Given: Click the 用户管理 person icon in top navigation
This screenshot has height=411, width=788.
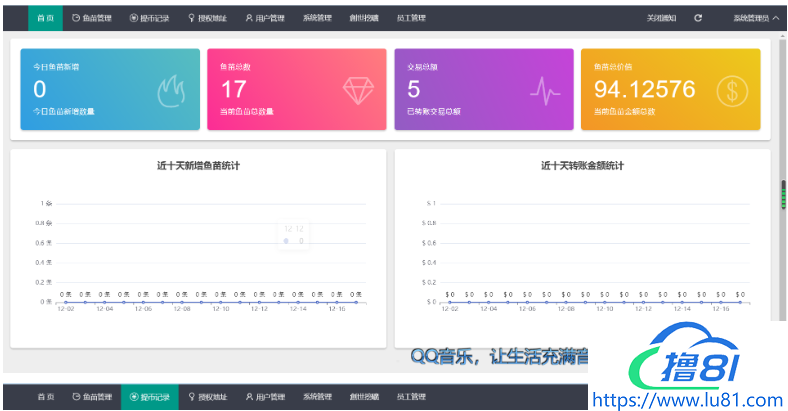Looking at the screenshot, I should tap(248, 18).
